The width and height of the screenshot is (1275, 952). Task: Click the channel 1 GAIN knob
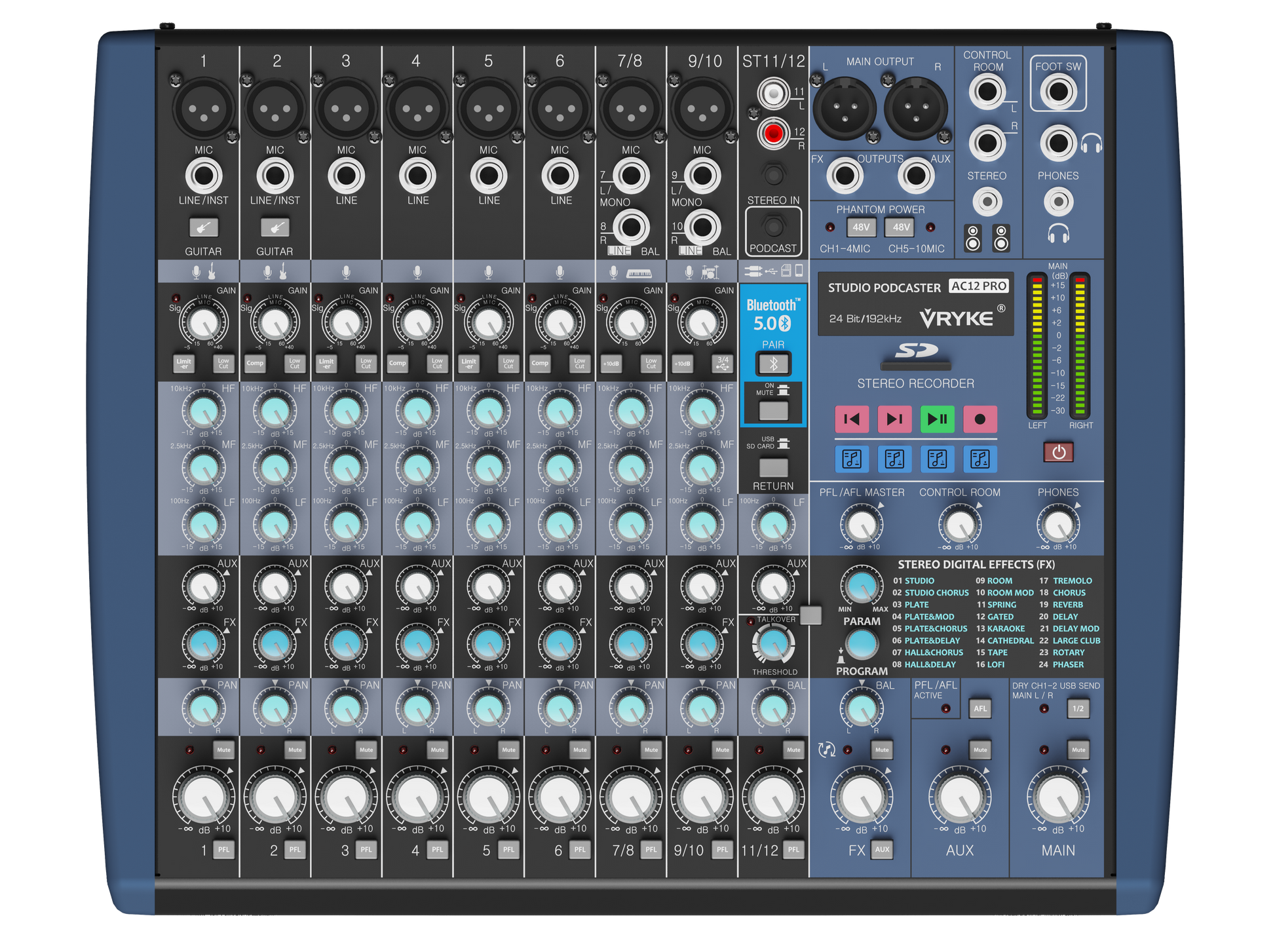[x=204, y=323]
